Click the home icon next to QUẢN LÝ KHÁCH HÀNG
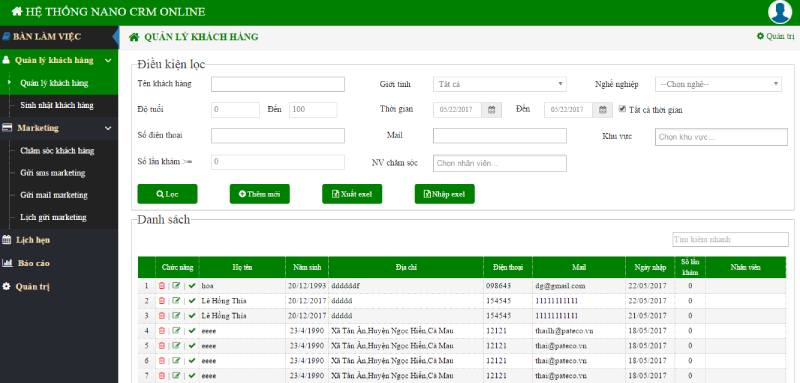This screenshot has height=383, width=800. (x=134, y=37)
